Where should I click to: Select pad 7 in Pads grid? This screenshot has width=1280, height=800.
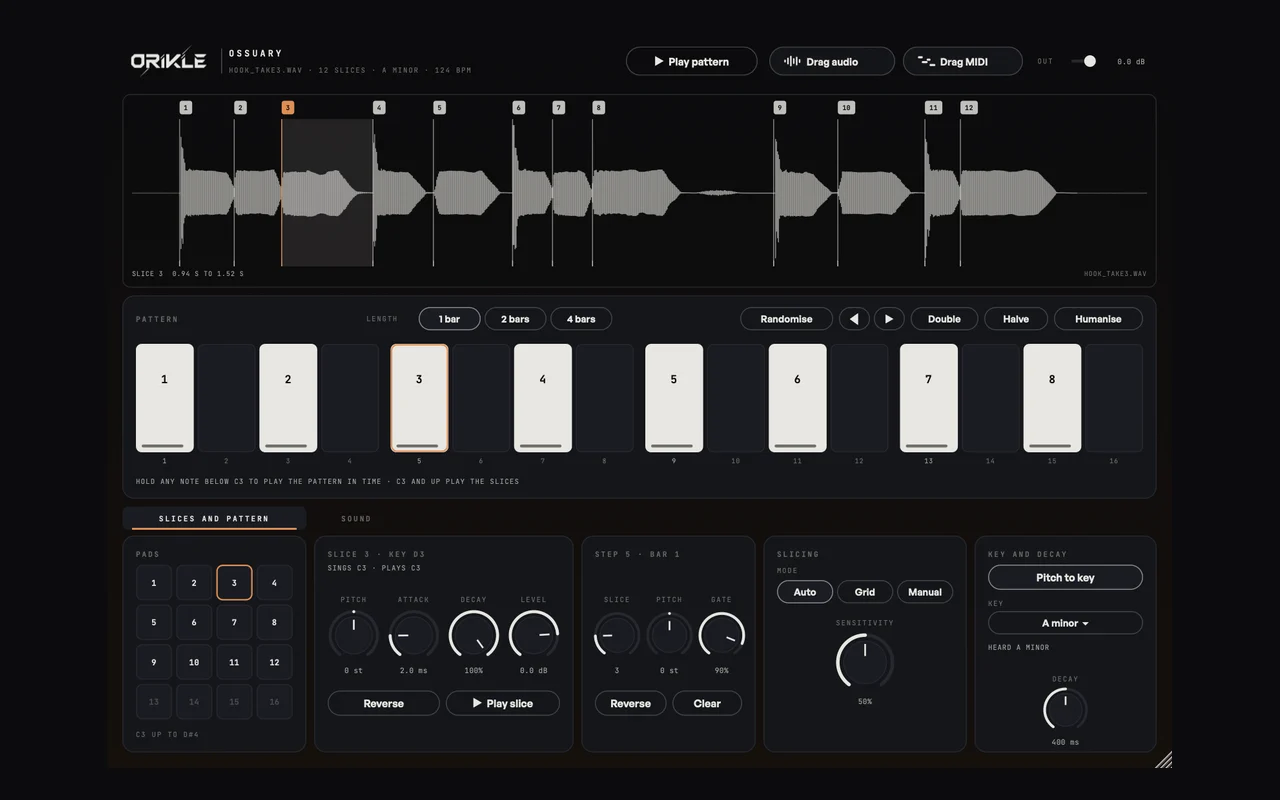(234, 622)
